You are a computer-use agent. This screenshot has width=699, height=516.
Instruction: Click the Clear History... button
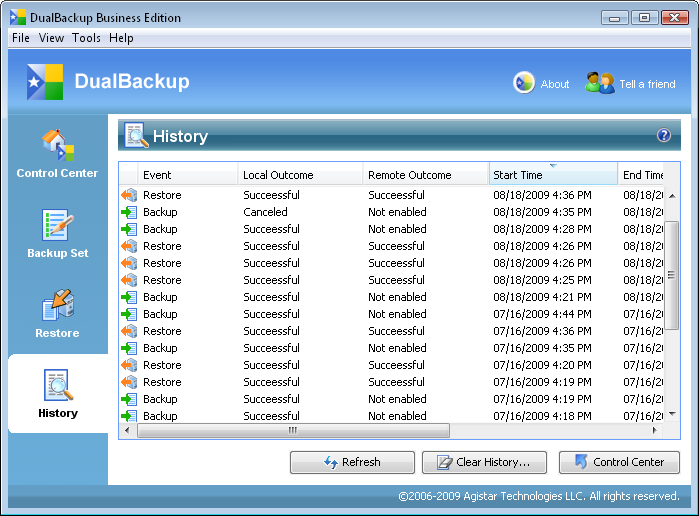click(x=484, y=462)
